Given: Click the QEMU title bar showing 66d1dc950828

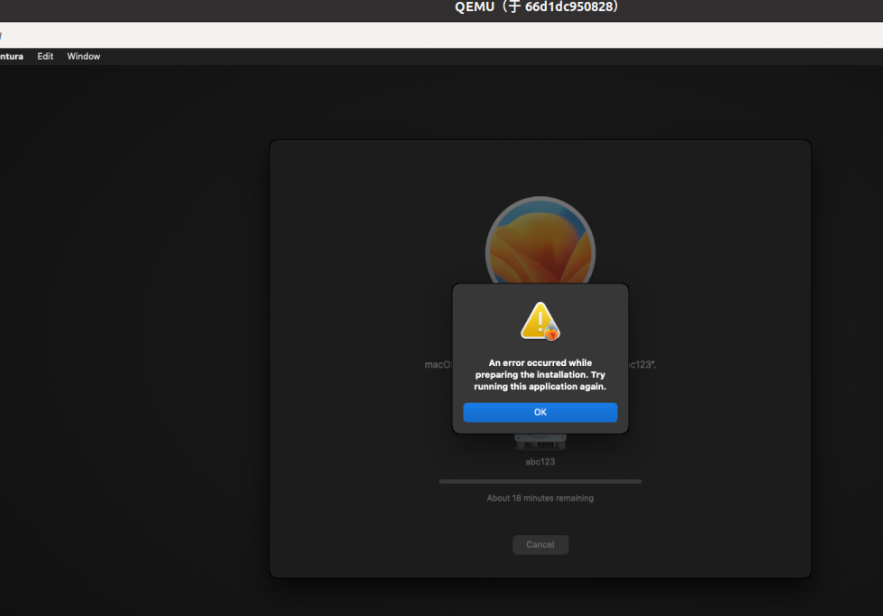Looking at the screenshot, I should [540, 7].
